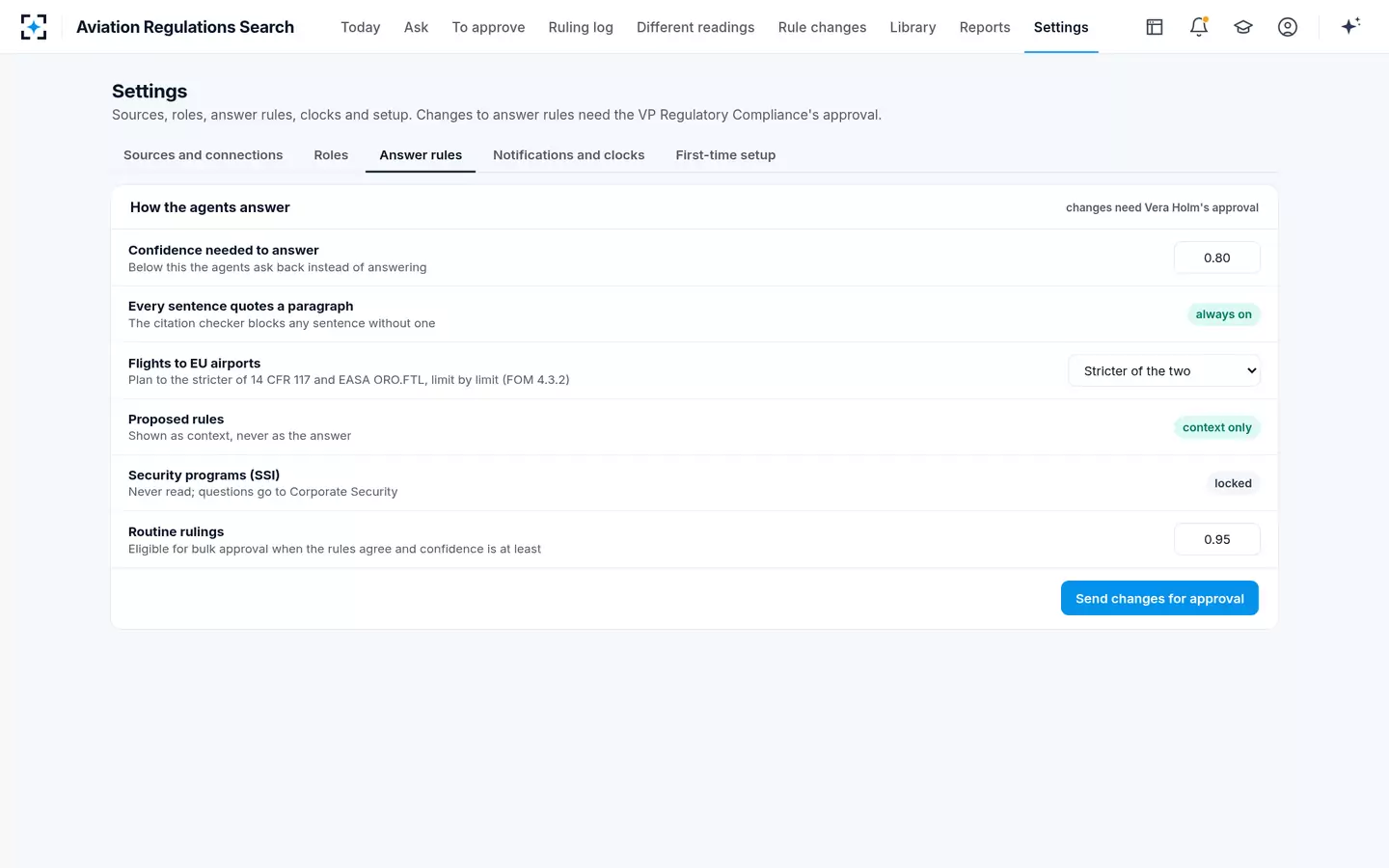The image size is (1389, 868).
Task: Click Send changes for approval button
Action: [1159, 598]
